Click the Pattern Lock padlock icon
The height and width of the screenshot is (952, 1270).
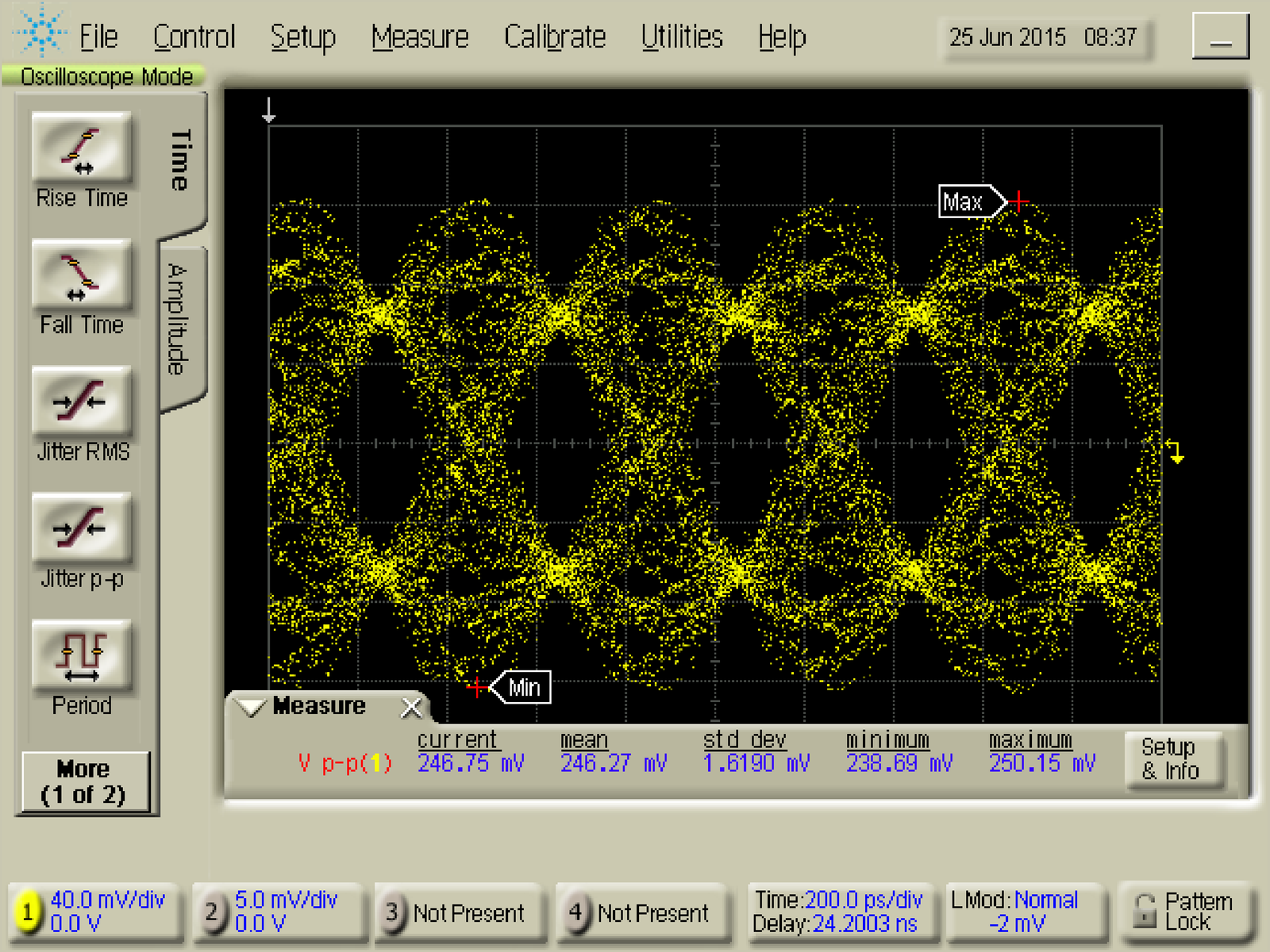1144,912
